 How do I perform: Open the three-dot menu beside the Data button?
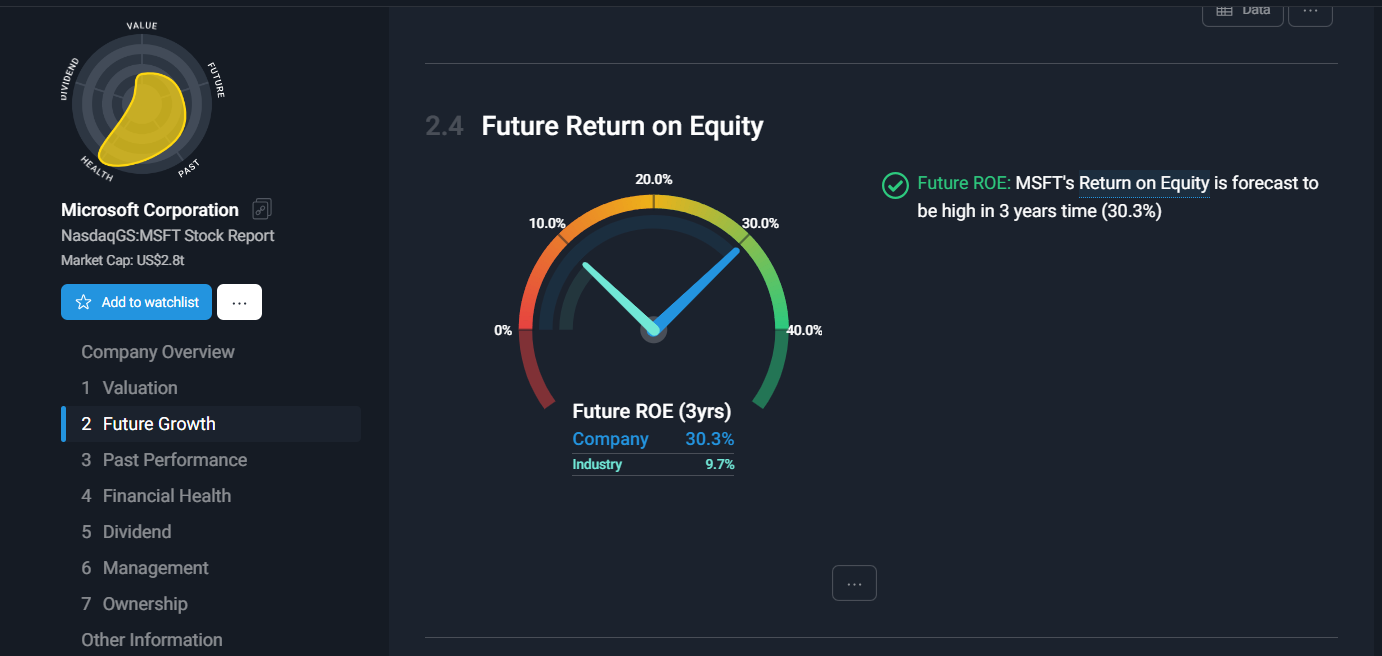coord(1310,10)
